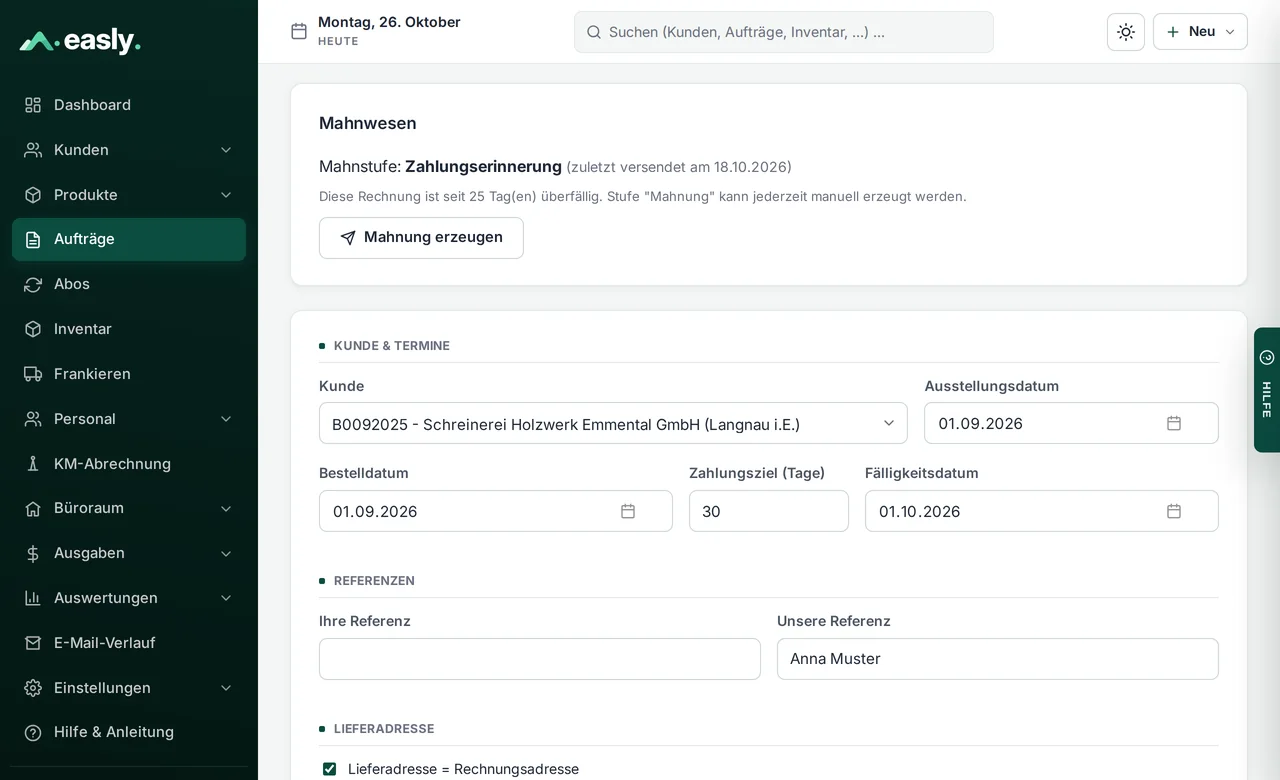This screenshot has height=780, width=1280.
Task: Click the REFERENZEN section header
Action: tap(374, 581)
